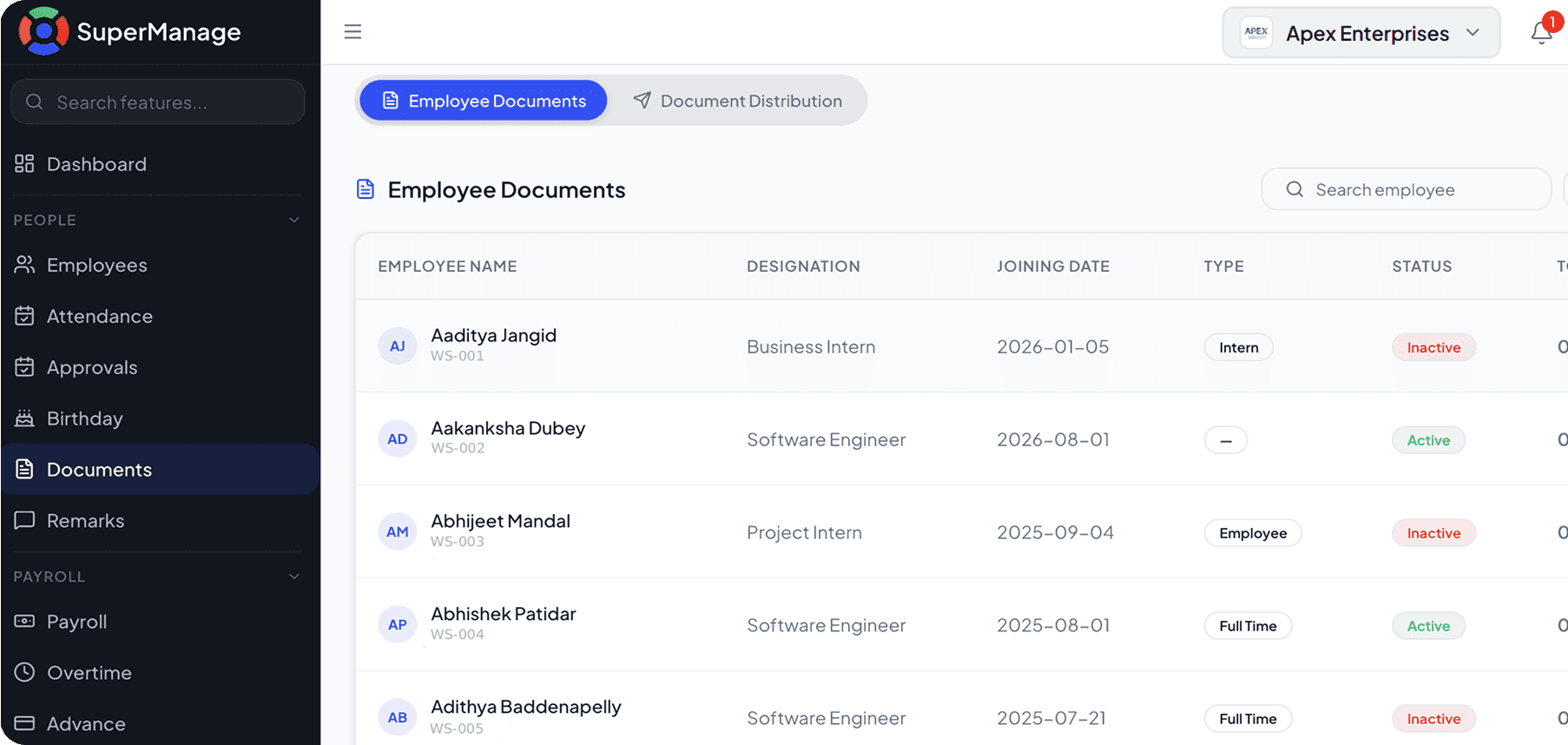Click the SuperManage logo icon

point(43,31)
